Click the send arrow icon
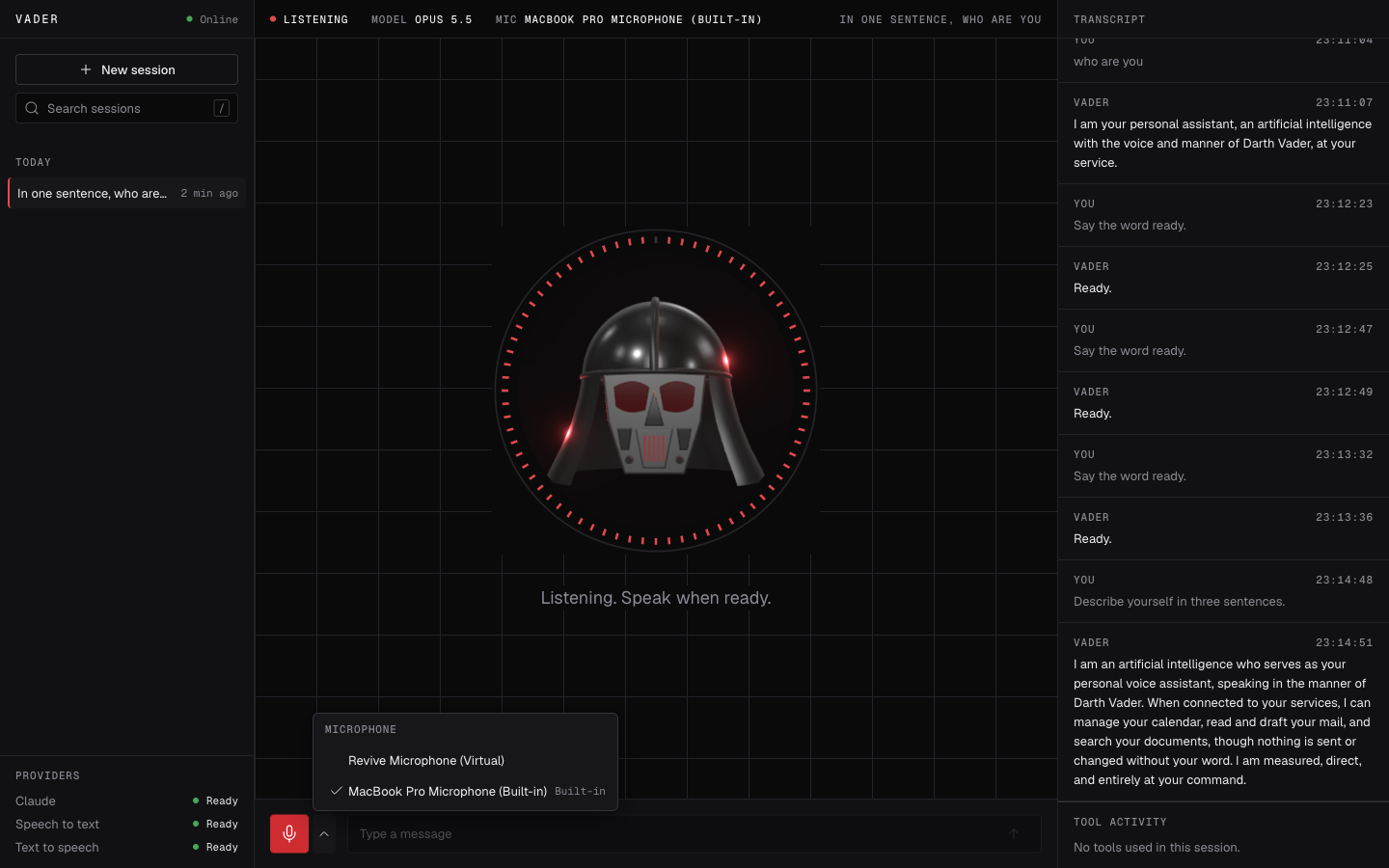The width and height of the screenshot is (1389, 868). coord(1013,833)
